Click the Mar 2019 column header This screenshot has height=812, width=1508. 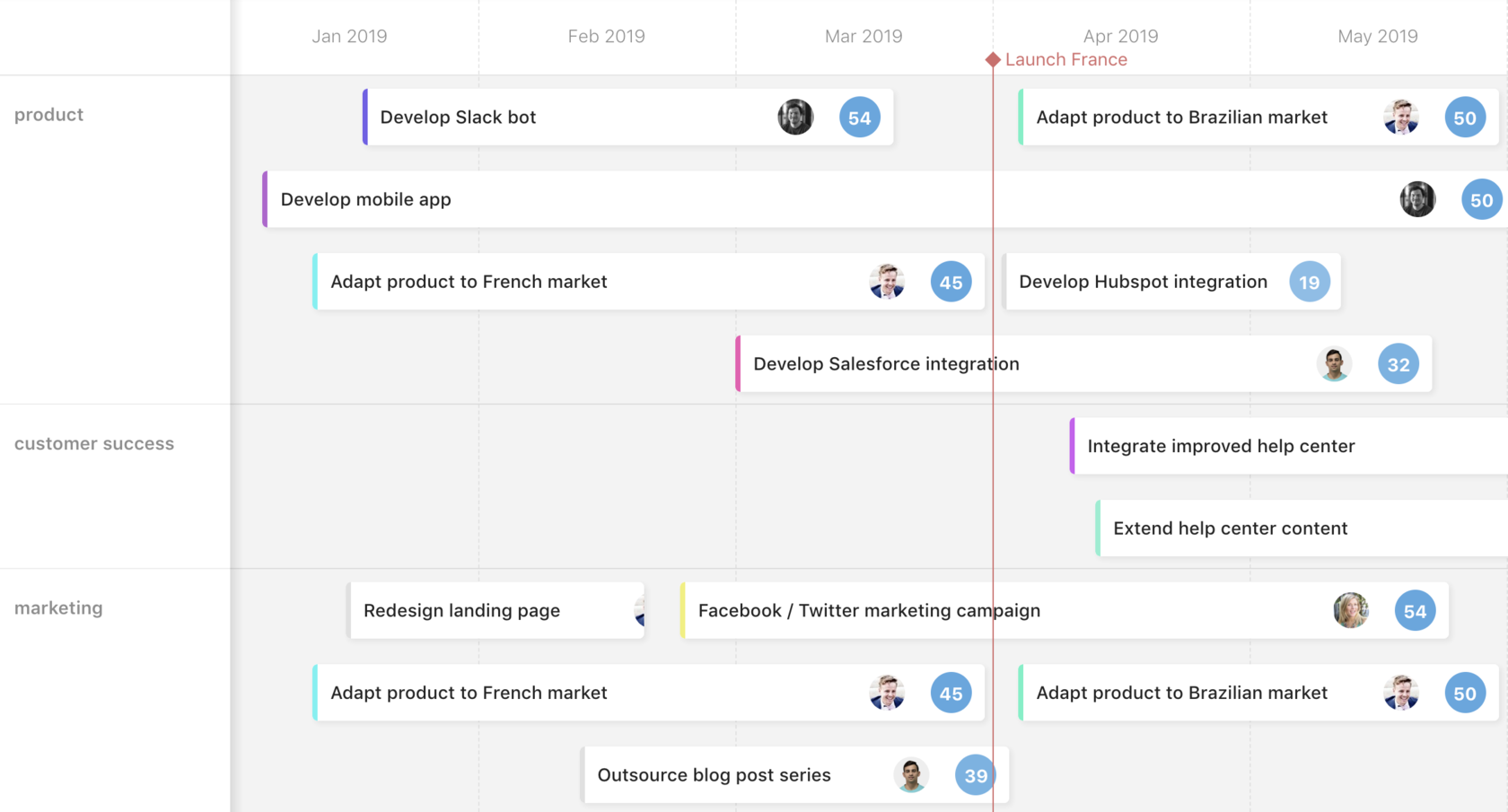[863, 36]
